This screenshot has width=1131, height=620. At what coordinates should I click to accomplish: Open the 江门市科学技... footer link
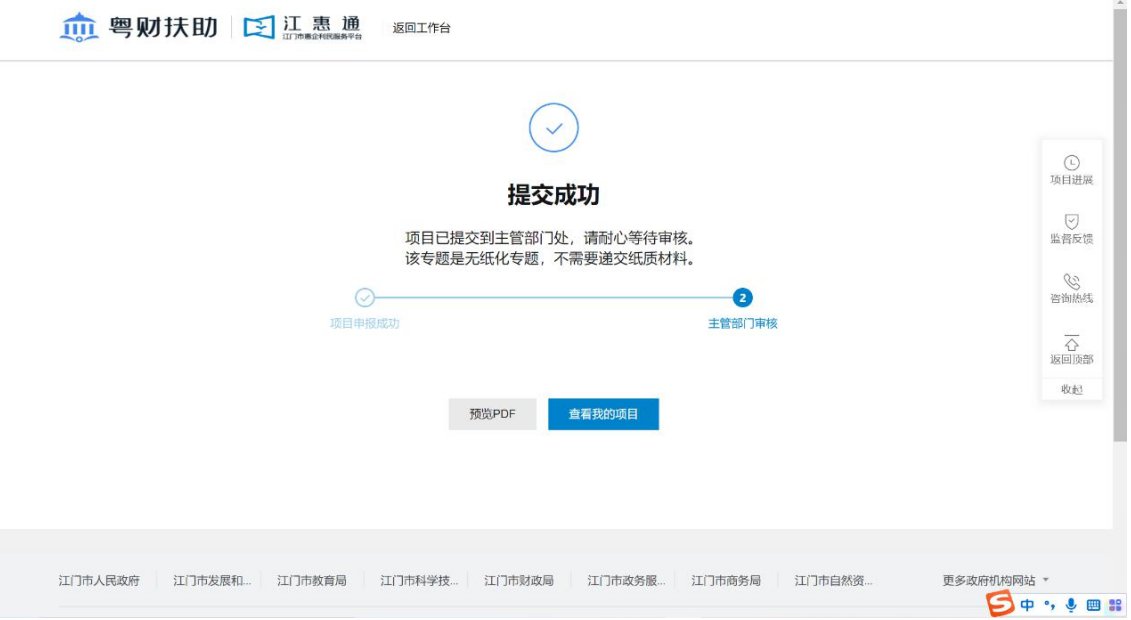(420, 582)
